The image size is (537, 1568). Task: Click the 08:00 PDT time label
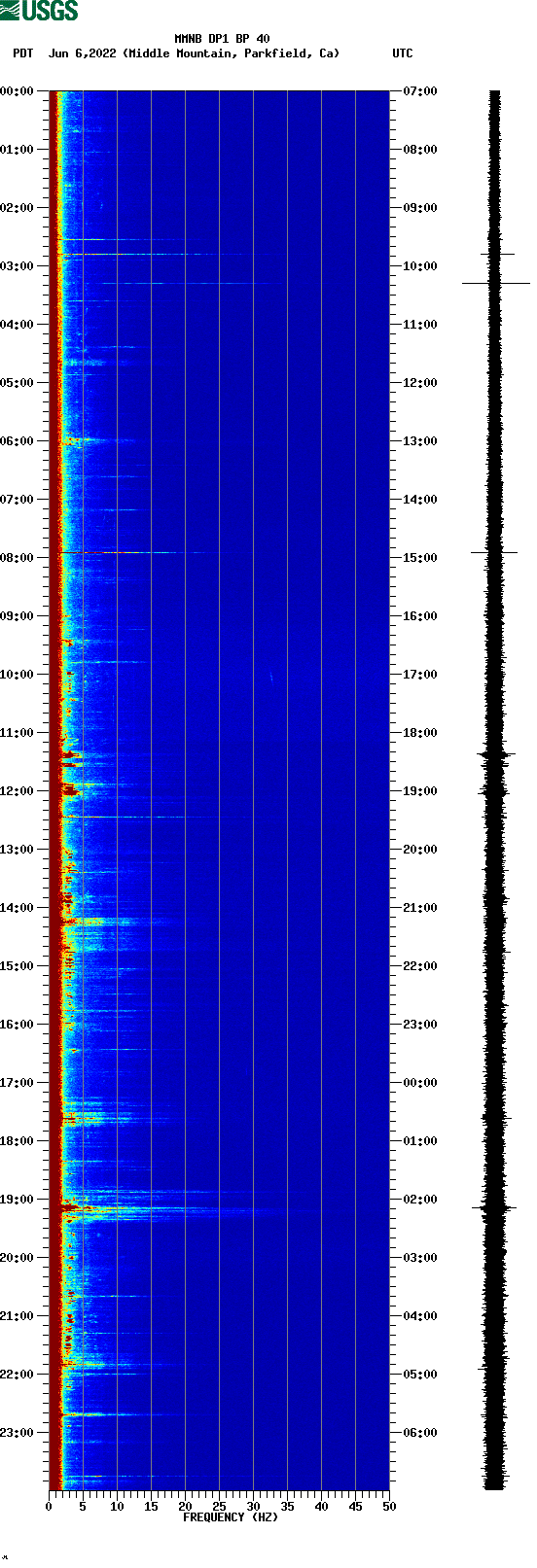(18, 558)
